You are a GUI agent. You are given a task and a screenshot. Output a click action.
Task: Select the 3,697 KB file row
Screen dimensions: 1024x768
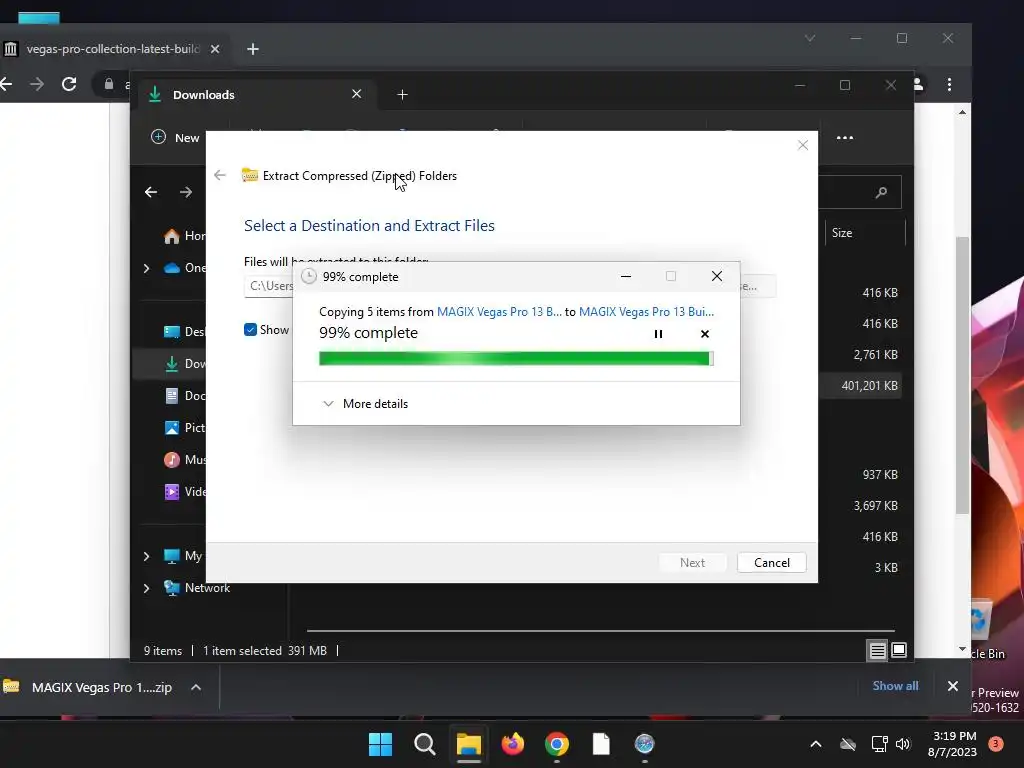coord(861,505)
